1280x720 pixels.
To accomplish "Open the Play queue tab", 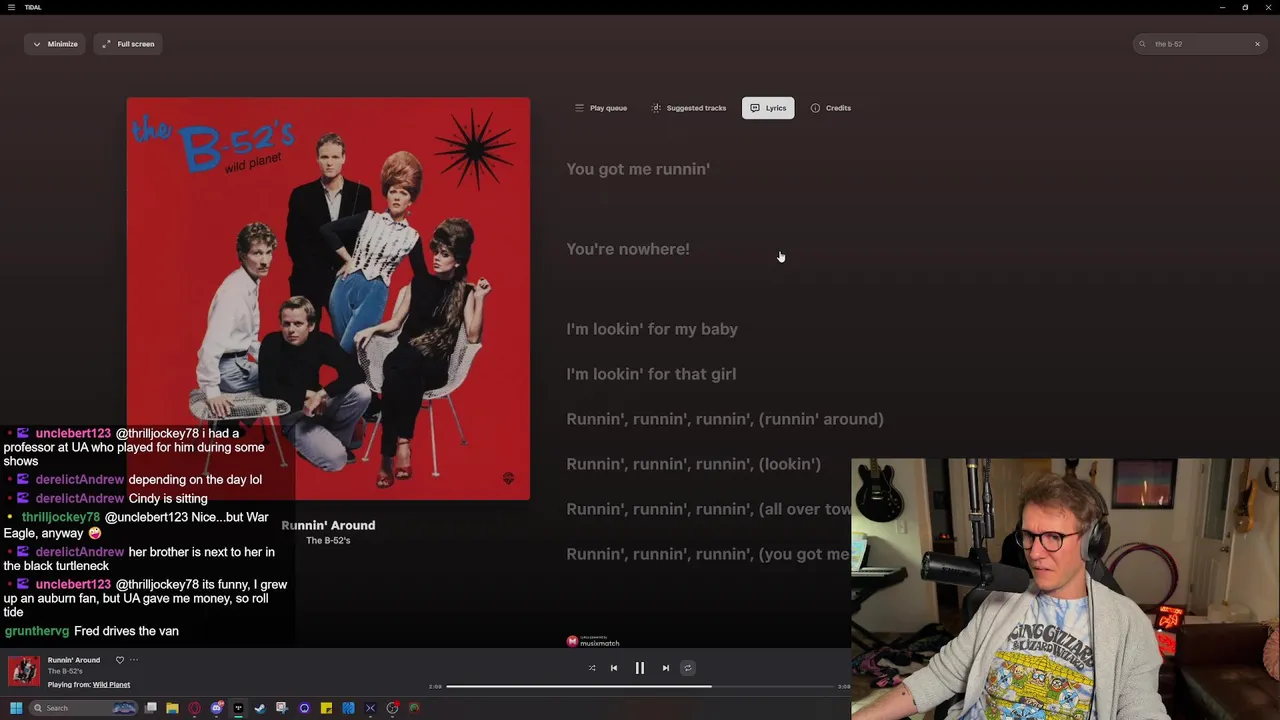I will (x=600, y=108).
